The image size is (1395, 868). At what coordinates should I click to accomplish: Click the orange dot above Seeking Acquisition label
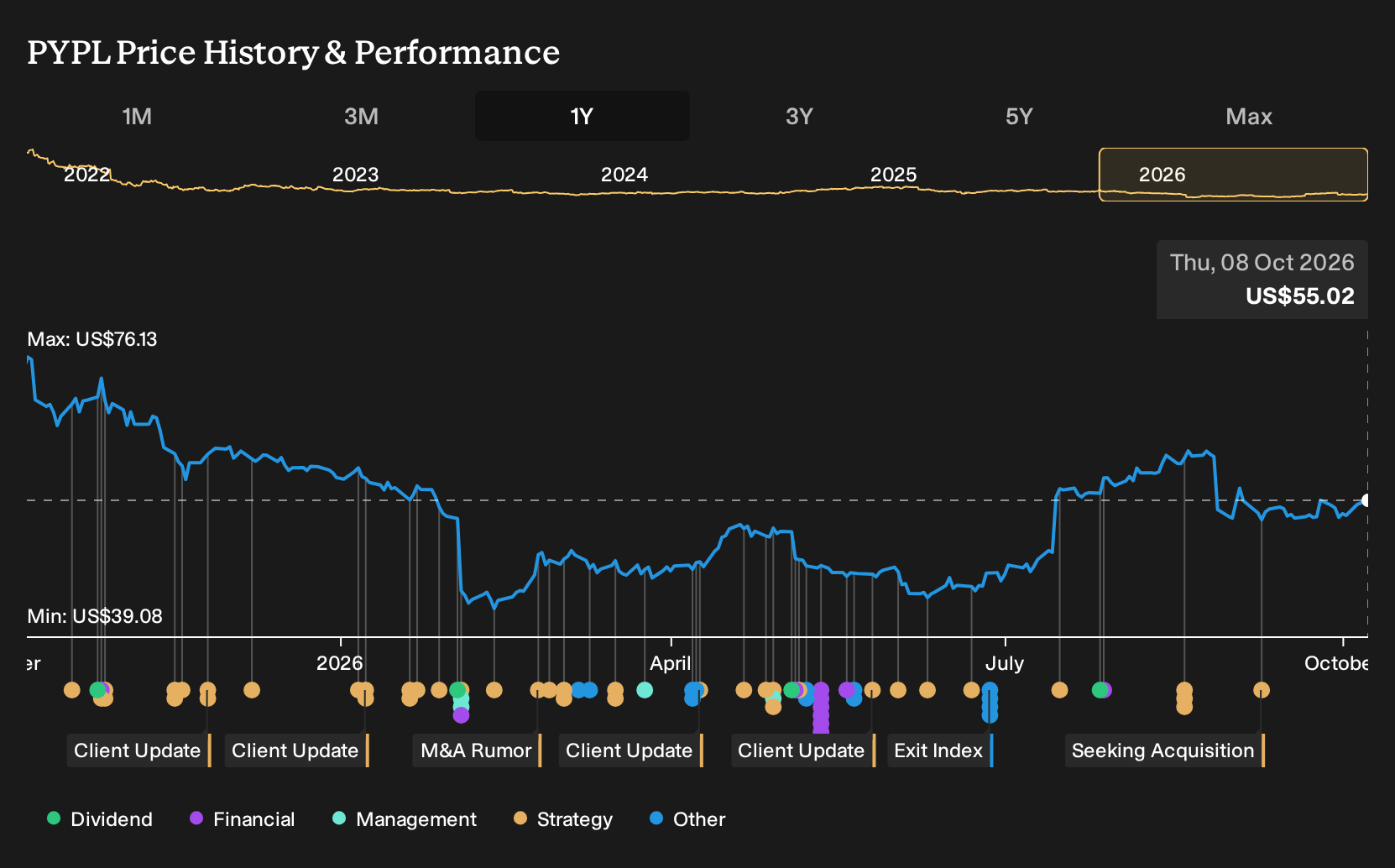coord(1262,690)
